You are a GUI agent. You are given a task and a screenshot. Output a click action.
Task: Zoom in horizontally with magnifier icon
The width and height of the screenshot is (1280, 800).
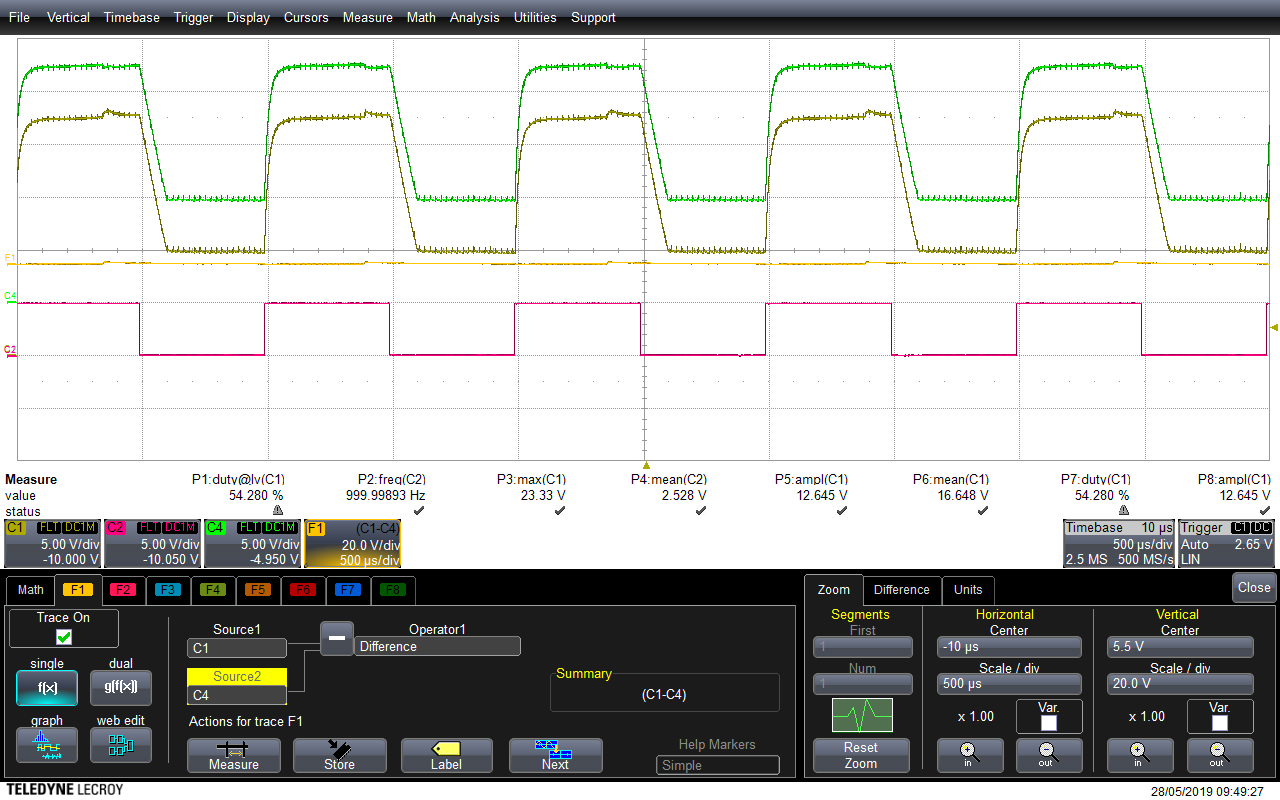click(x=968, y=756)
